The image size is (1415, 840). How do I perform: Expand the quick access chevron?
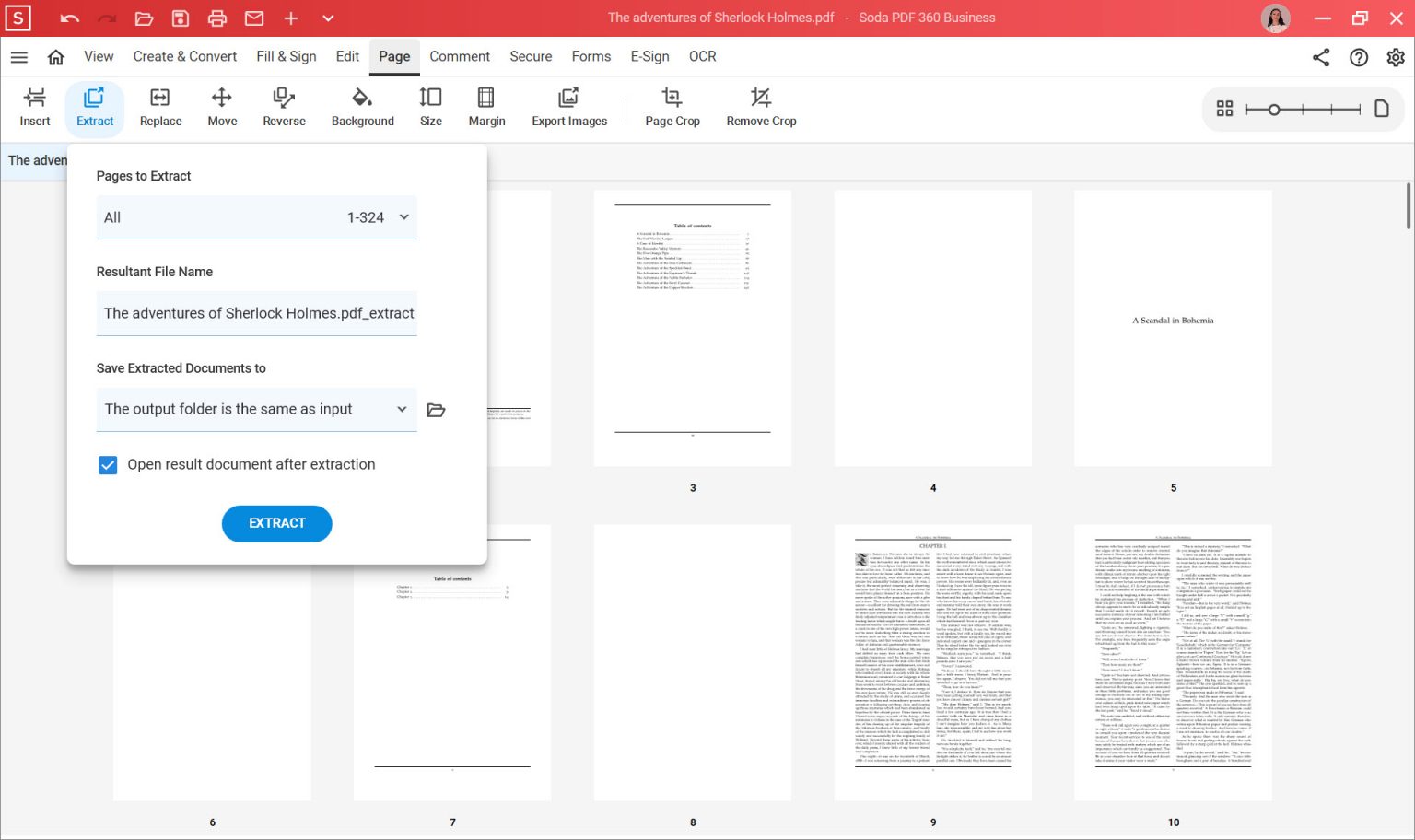coord(328,18)
